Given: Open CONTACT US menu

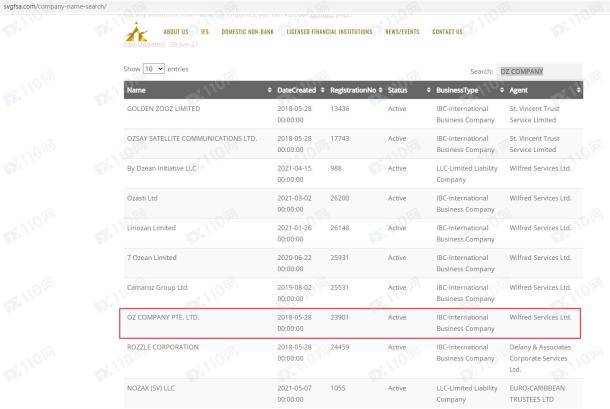Looking at the screenshot, I should (447, 32).
